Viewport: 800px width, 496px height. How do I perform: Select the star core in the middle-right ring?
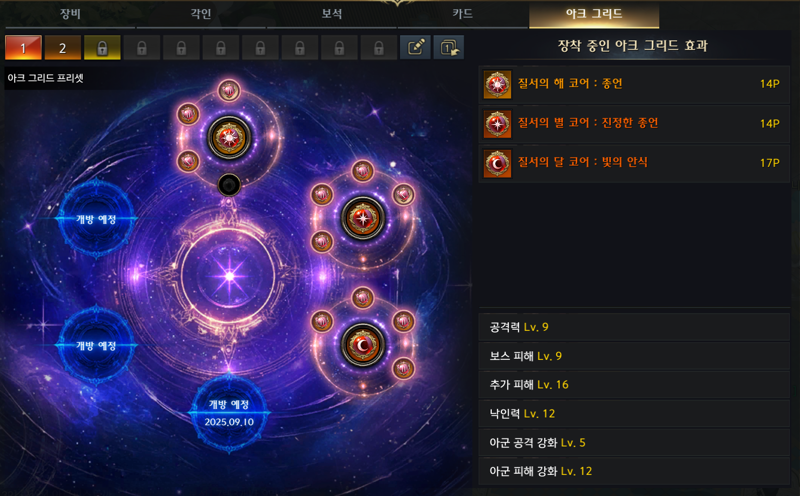tap(363, 218)
